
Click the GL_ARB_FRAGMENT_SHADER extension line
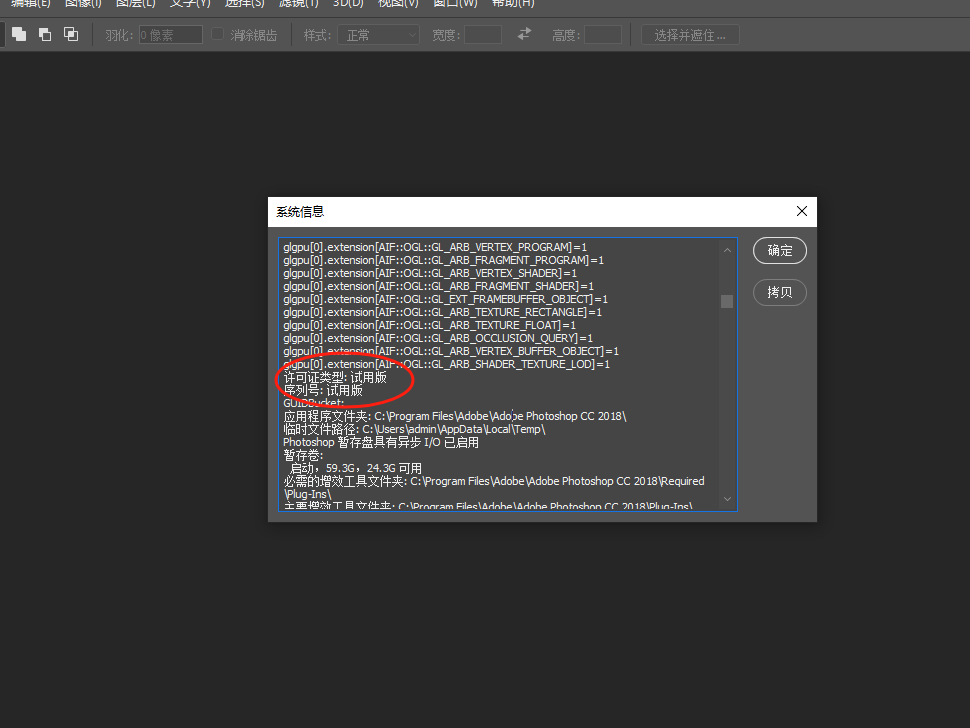[439, 286]
